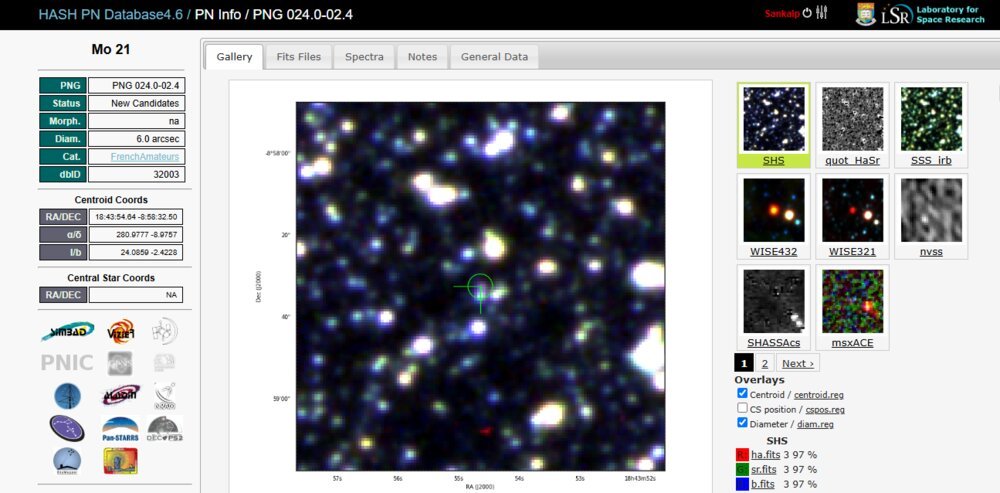Click the 6.0 arcsec diameter value
Screen dimensions: 1000x493
click(137, 139)
